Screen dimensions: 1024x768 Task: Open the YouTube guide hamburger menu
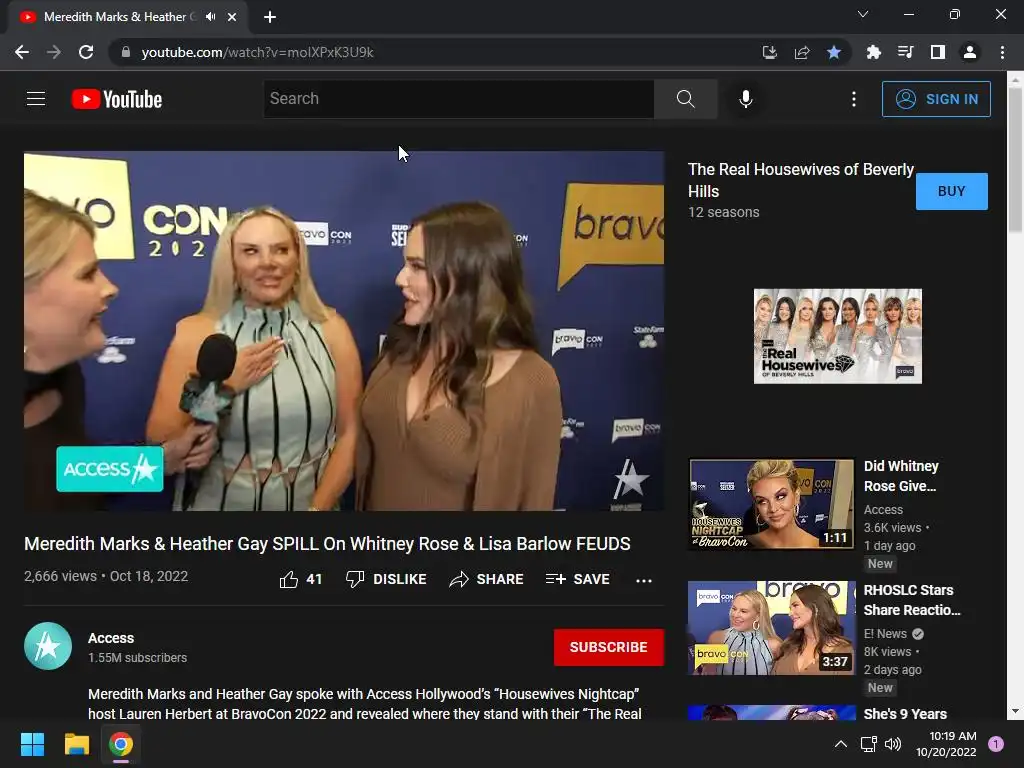[36, 99]
